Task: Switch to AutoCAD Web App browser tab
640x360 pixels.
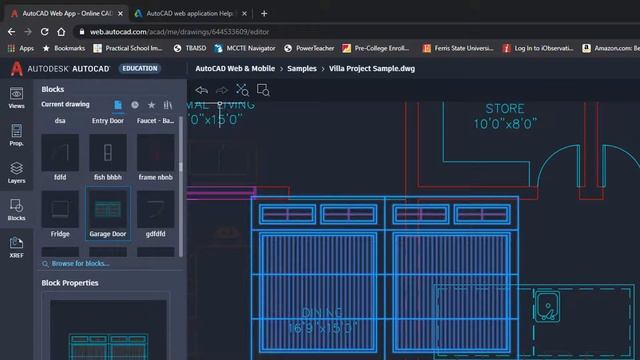Action: [x=67, y=13]
